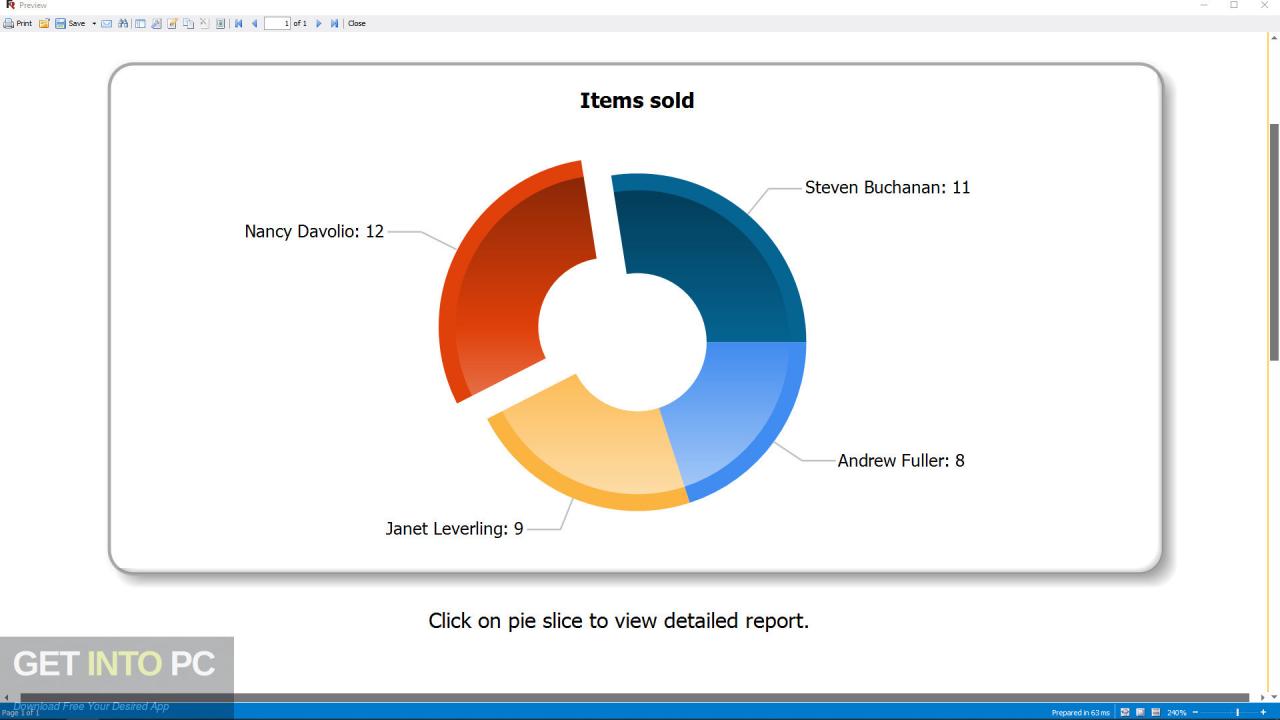This screenshot has width=1280, height=720.
Task: Click the 'Nancy Davolio: 12' label
Action: (x=314, y=231)
